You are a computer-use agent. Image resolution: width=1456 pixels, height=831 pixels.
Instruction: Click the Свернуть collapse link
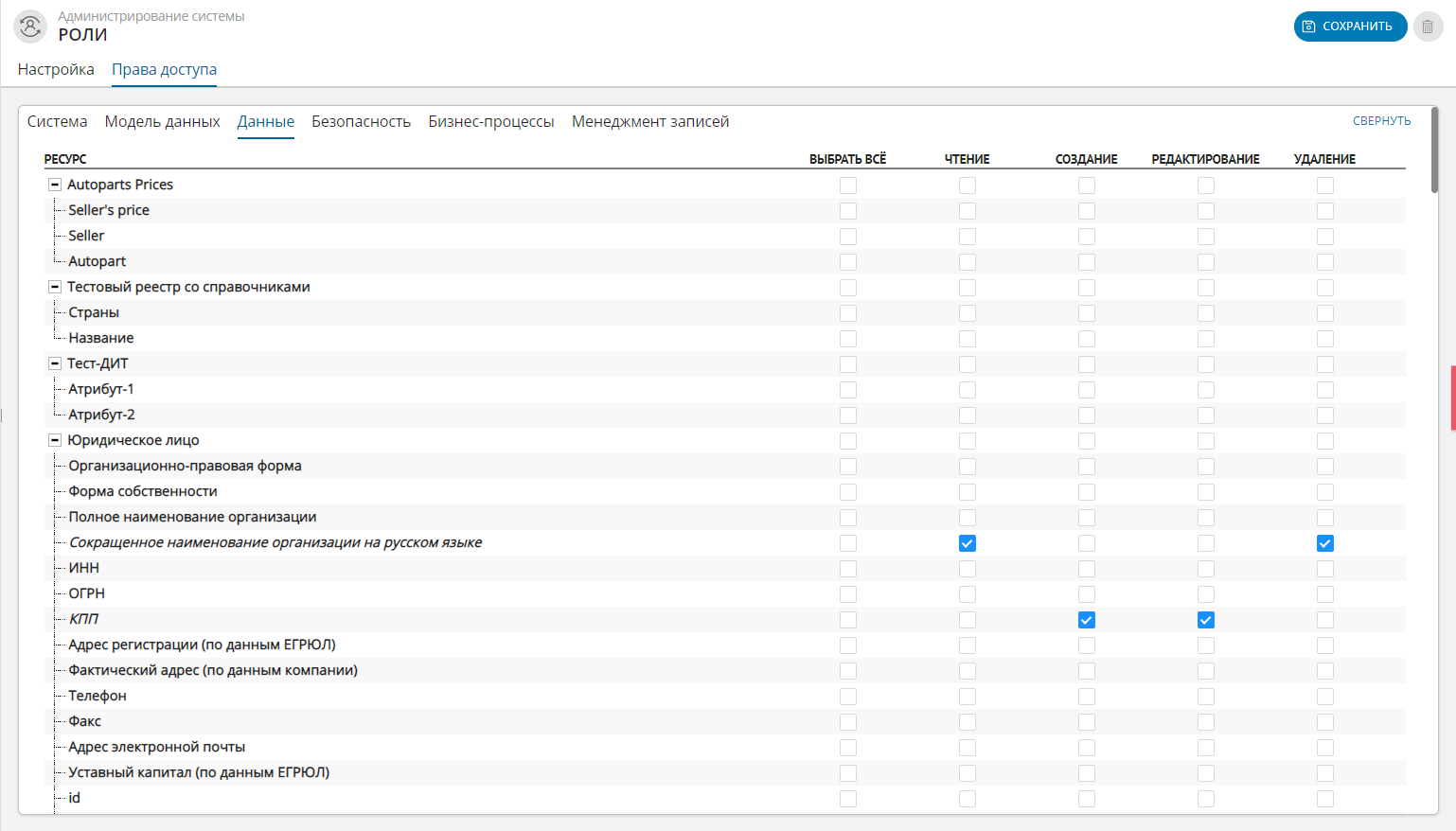(1381, 121)
